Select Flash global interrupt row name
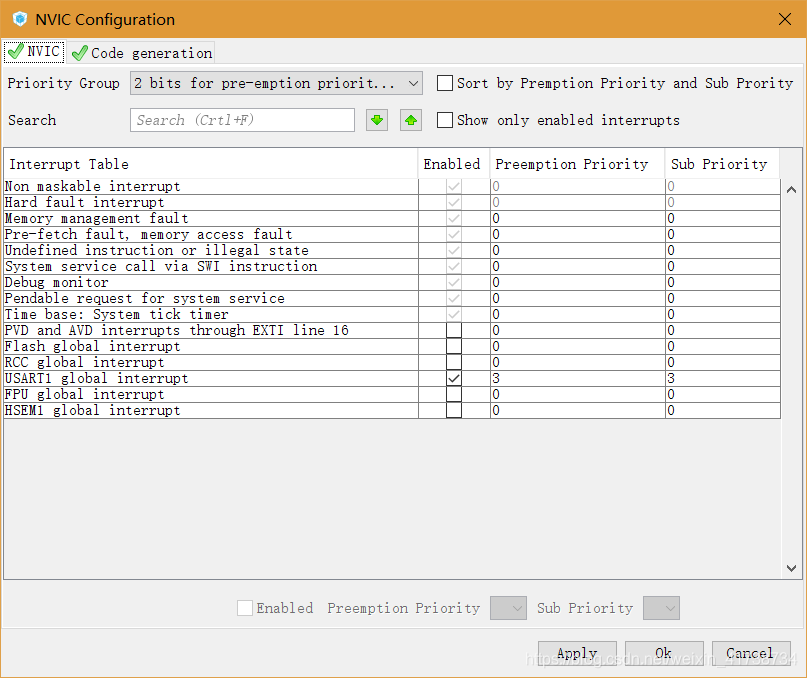Image resolution: width=807 pixels, height=678 pixels. [93, 346]
